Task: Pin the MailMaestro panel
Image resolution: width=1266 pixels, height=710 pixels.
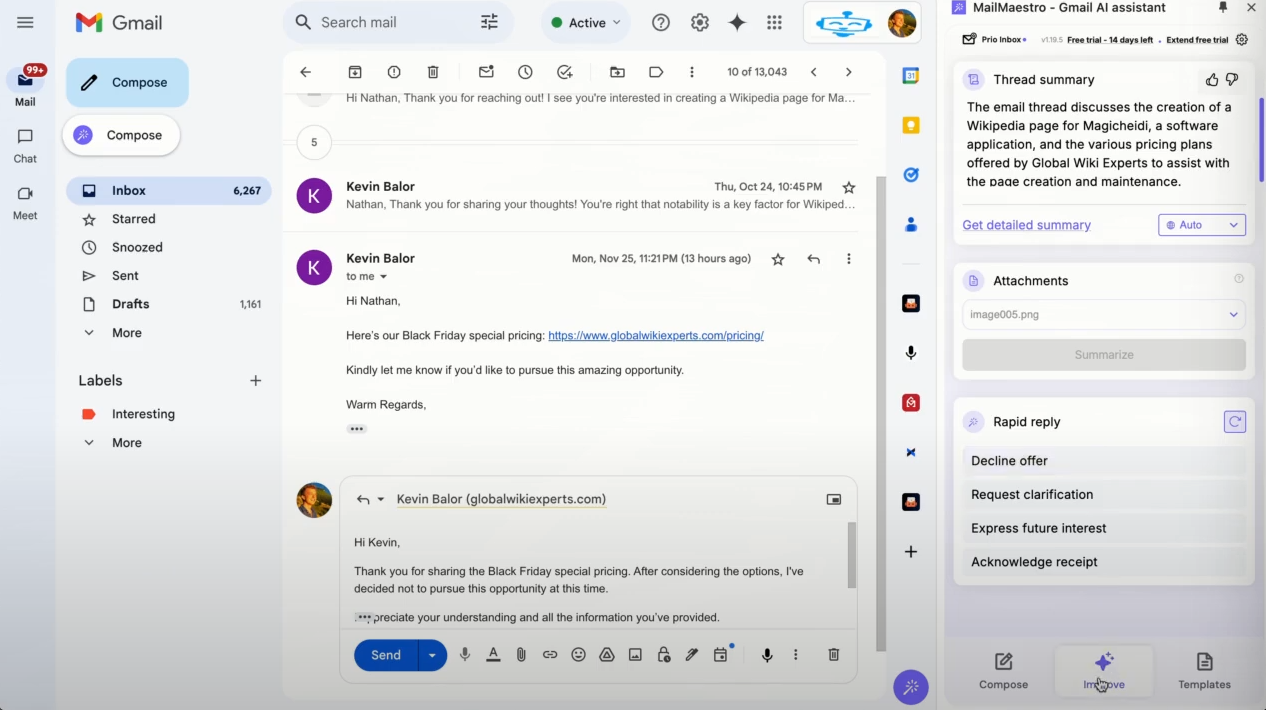Action: (x=1223, y=8)
